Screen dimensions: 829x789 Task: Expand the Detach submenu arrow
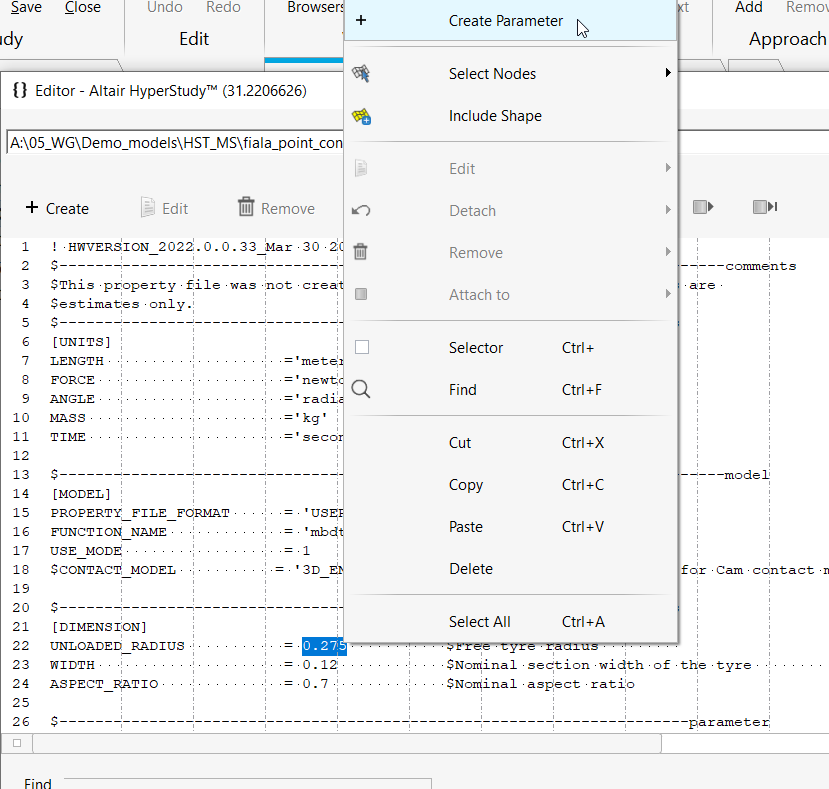[x=668, y=210]
